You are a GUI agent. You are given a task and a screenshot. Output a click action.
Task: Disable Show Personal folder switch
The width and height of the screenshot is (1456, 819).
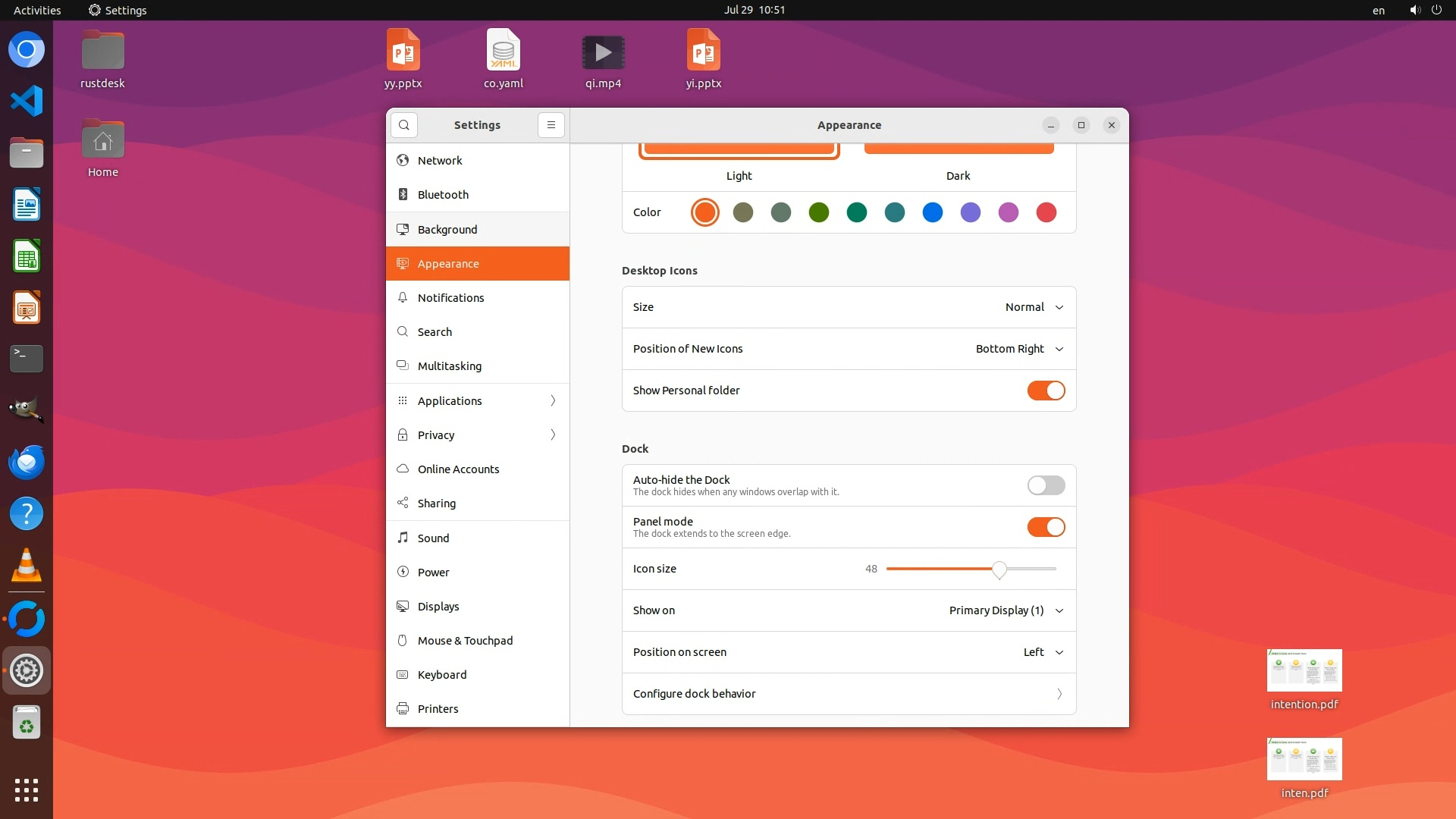1046,391
